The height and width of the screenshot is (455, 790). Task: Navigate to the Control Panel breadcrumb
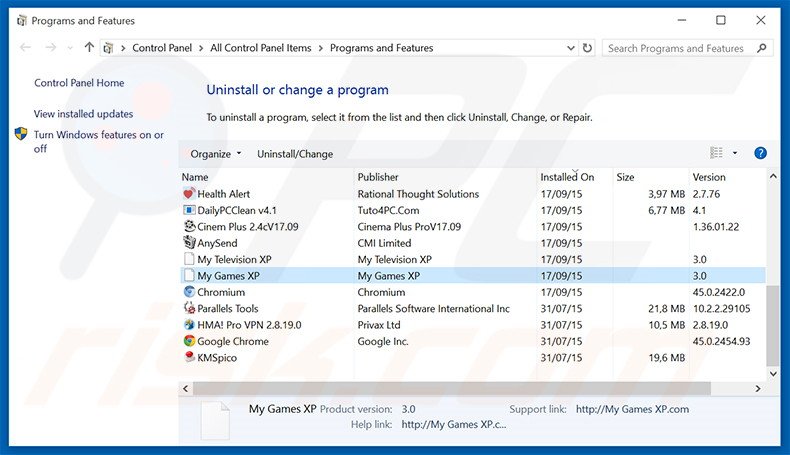pos(162,48)
